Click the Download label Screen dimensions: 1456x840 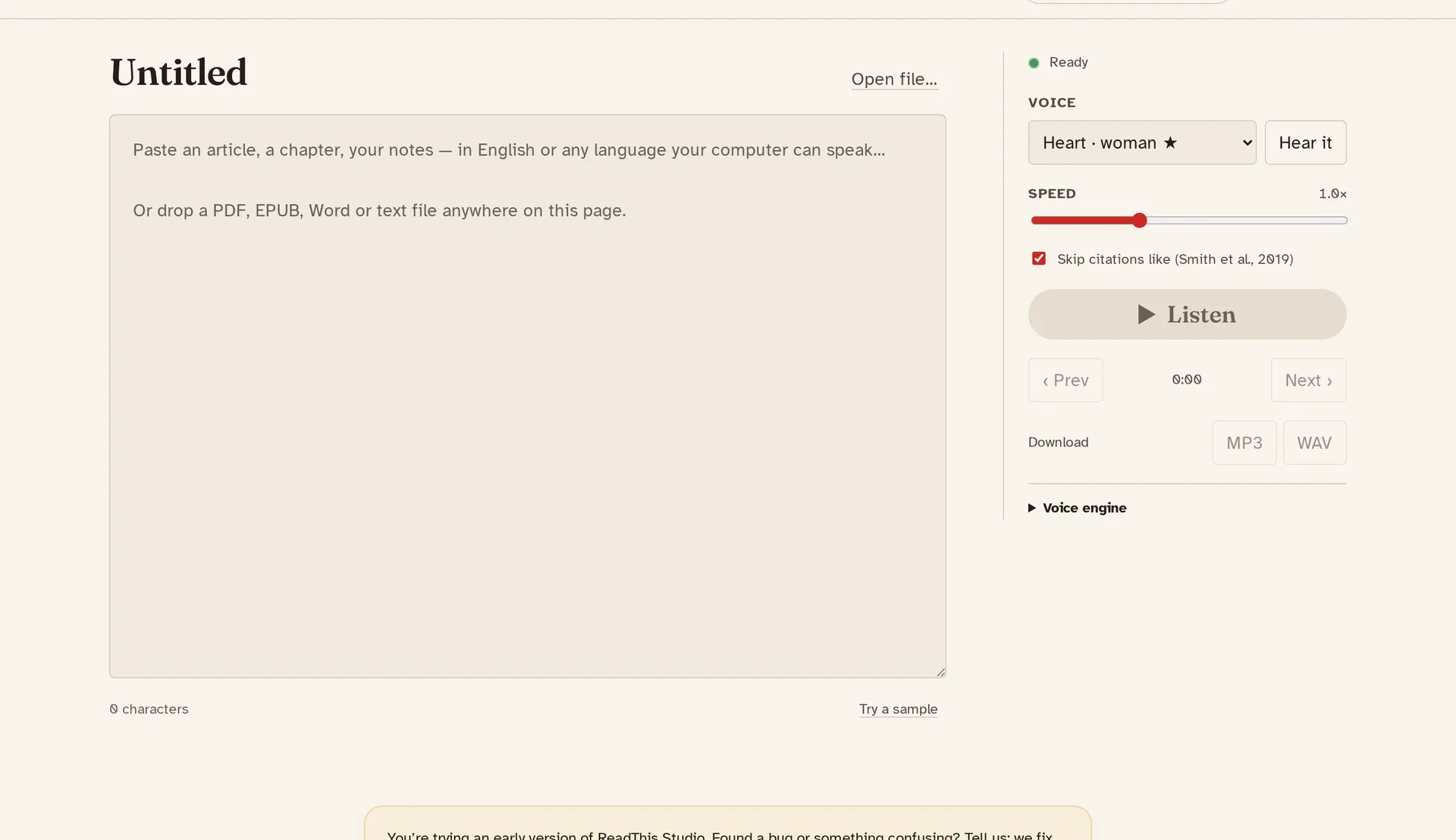[x=1058, y=442]
